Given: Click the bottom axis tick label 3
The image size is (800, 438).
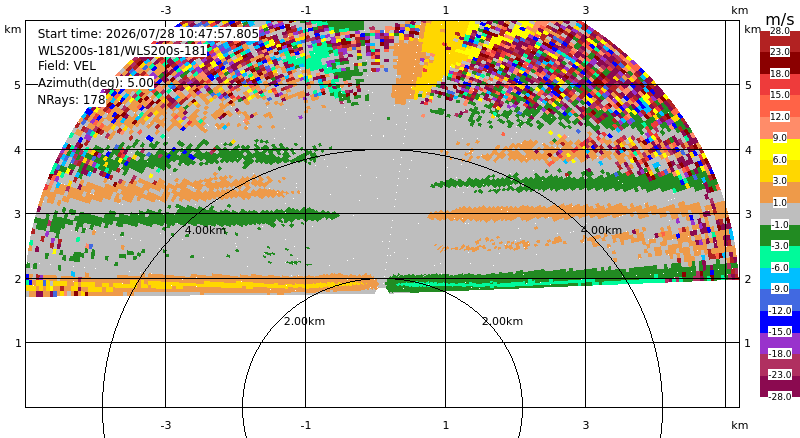Looking at the screenshot, I should pos(586,425).
